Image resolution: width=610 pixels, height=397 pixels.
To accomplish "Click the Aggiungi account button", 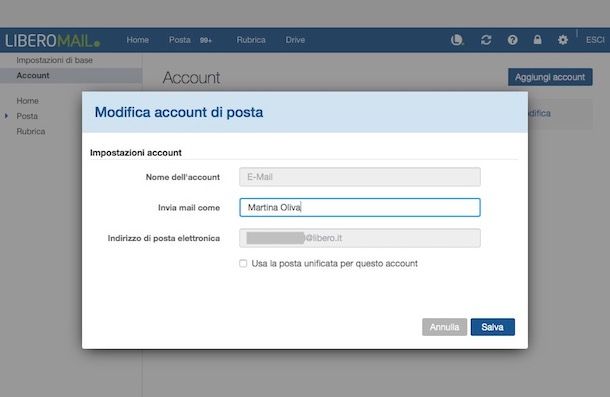I will point(550,77).
